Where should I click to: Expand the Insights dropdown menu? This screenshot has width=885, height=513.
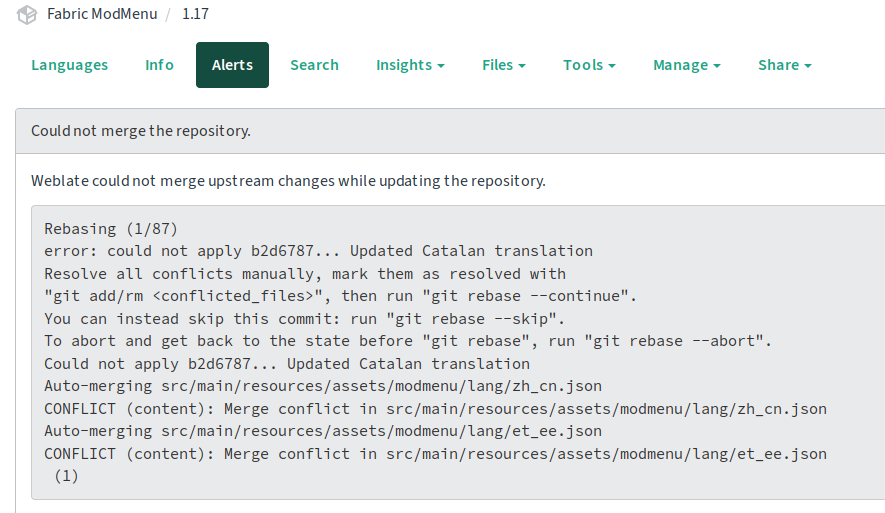[410, 65]
